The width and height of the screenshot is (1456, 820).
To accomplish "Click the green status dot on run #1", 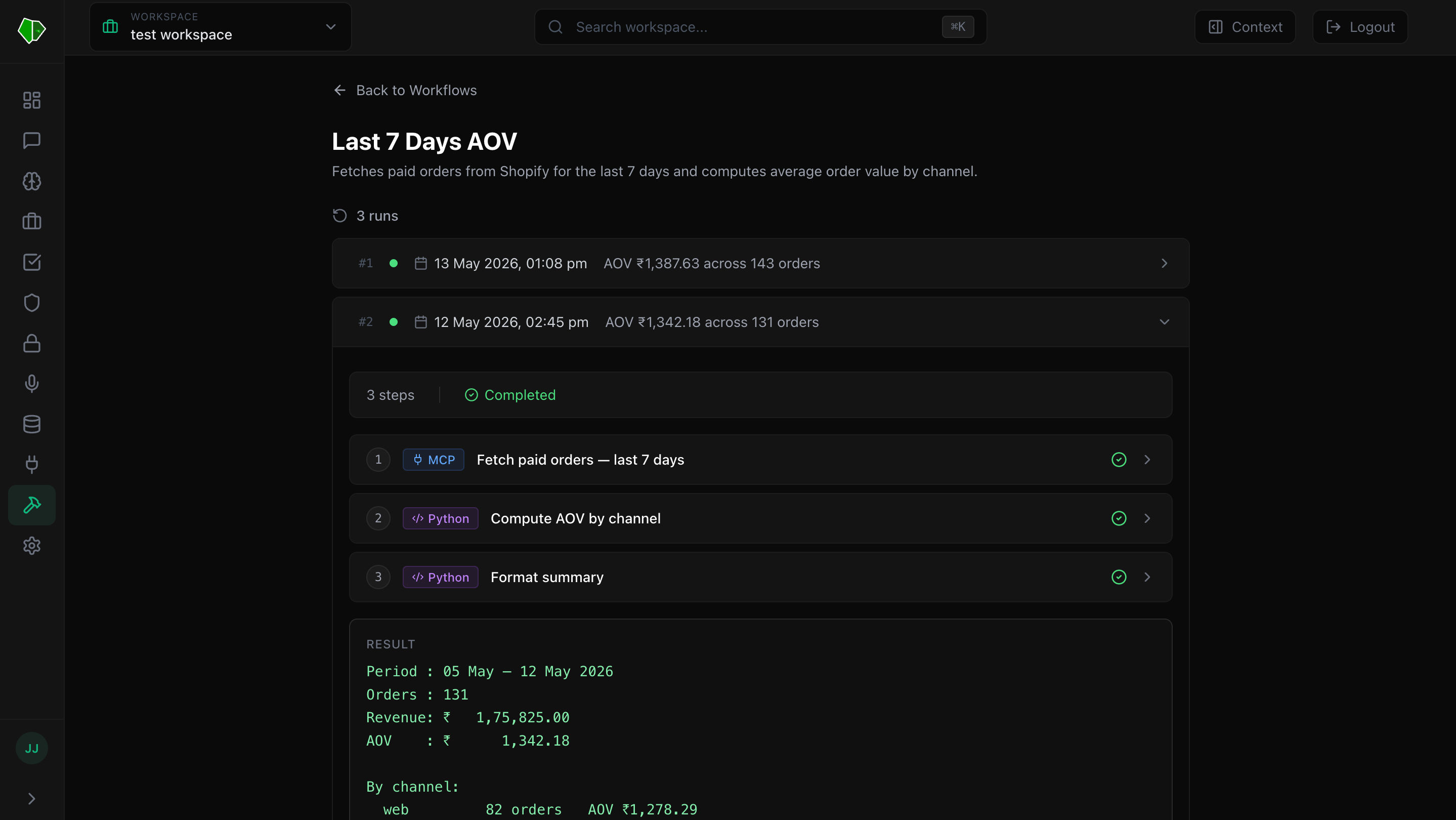I will pyautogui.click(x=394, y=263).
